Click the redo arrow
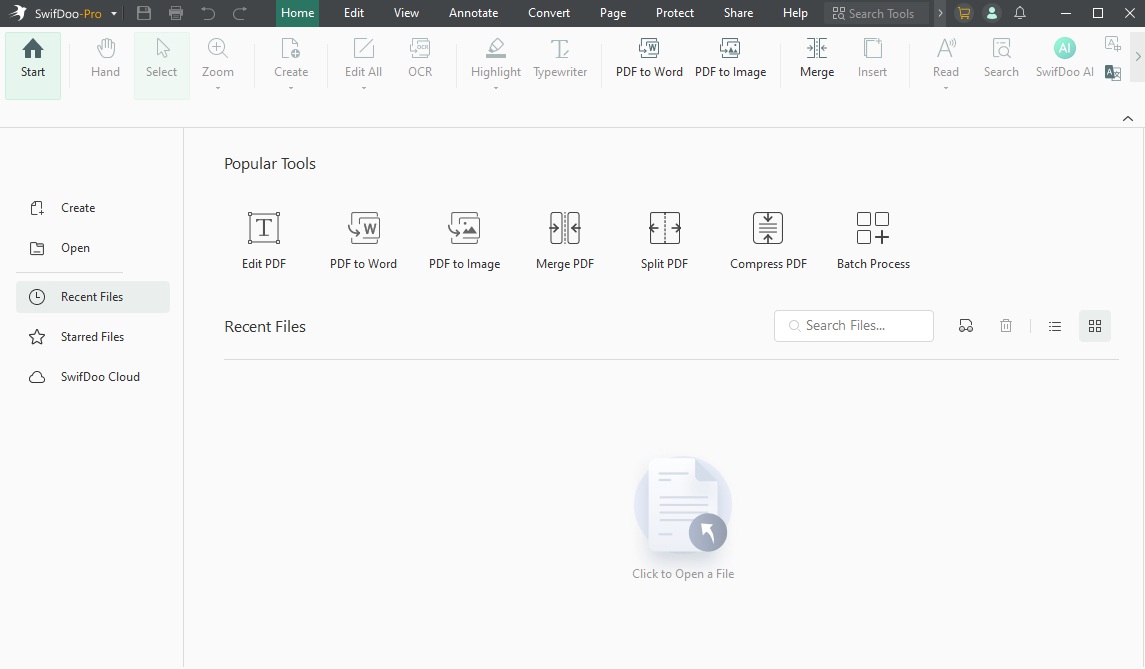 click(x=240, y=13)
